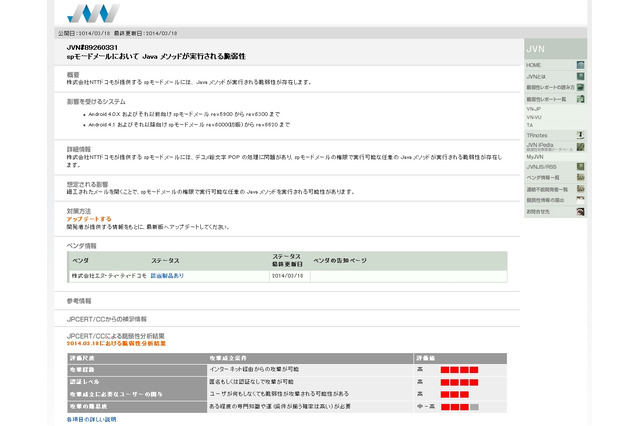
Task: Open JVNJS/RSS in the sidebar
Action: (541, 166)
